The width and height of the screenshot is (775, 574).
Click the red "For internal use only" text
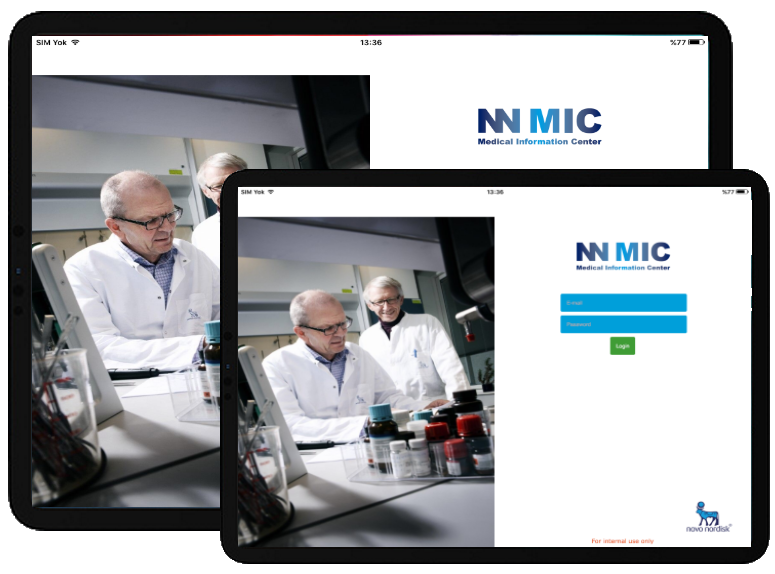622,541
